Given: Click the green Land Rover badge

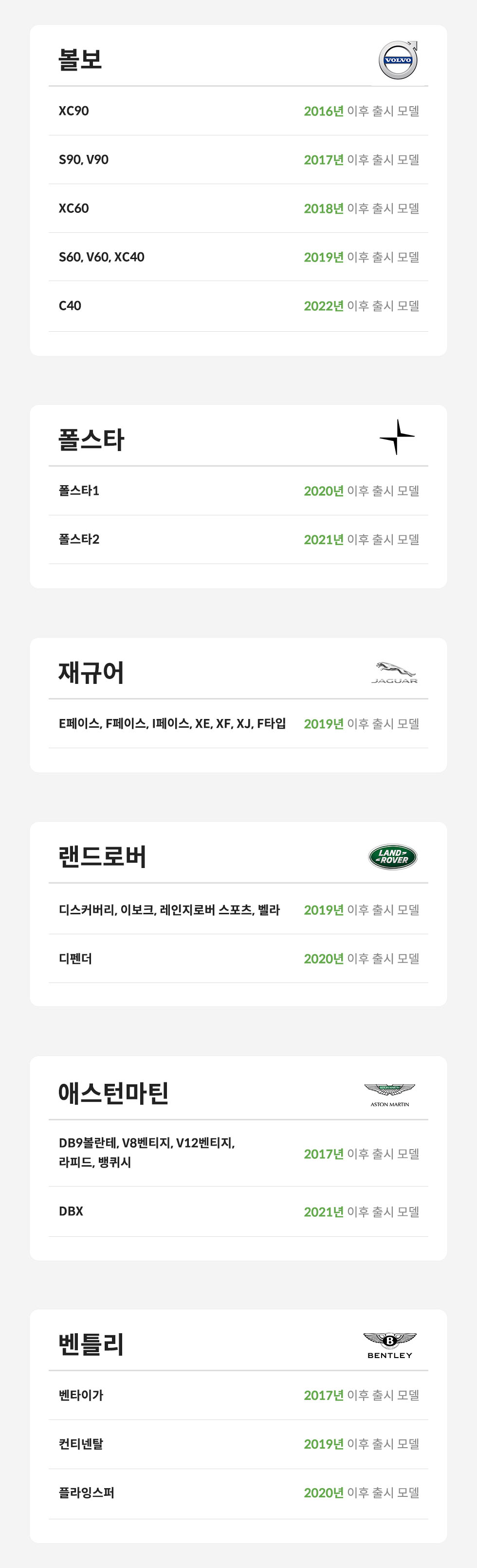Looking at the screenshot, I should click(x=392, y=856).
